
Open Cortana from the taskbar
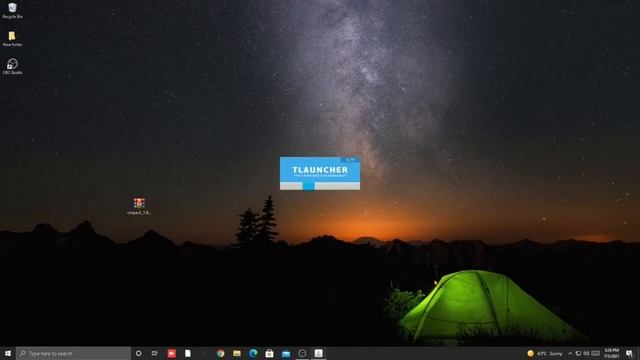[x=138, y=353]
